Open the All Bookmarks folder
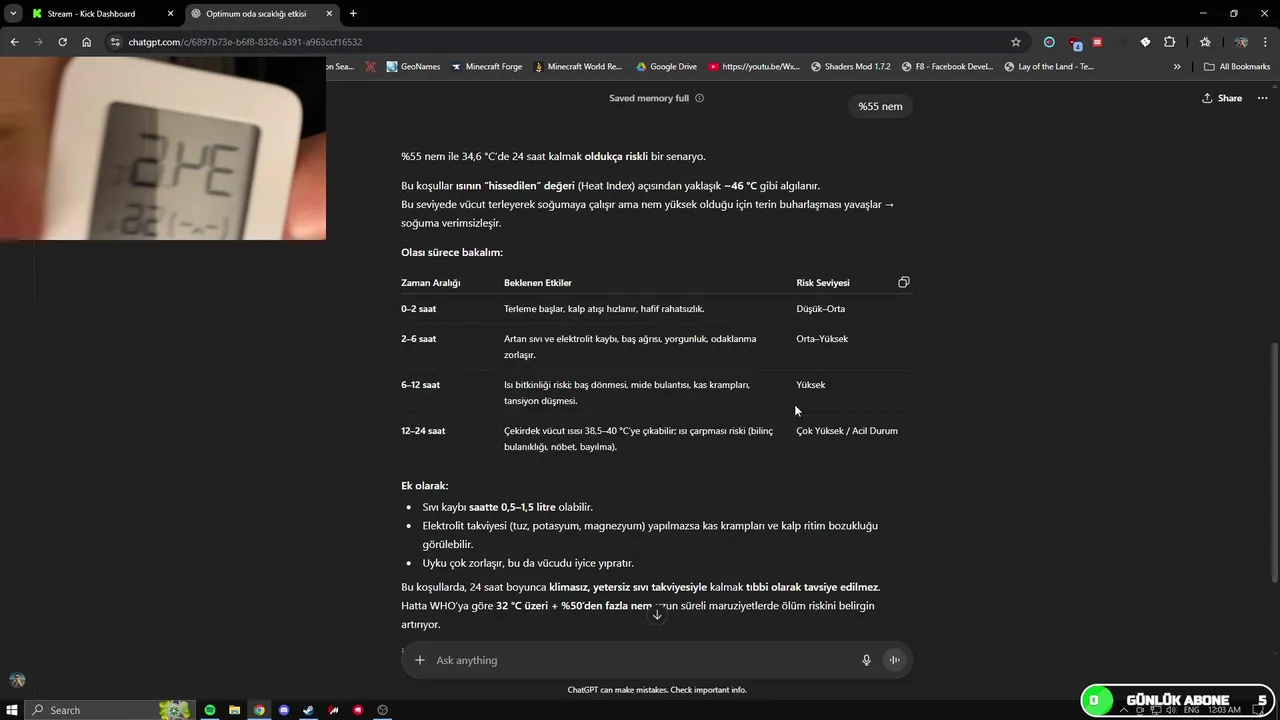1280x720 pixels. (x=1237, y=67)
